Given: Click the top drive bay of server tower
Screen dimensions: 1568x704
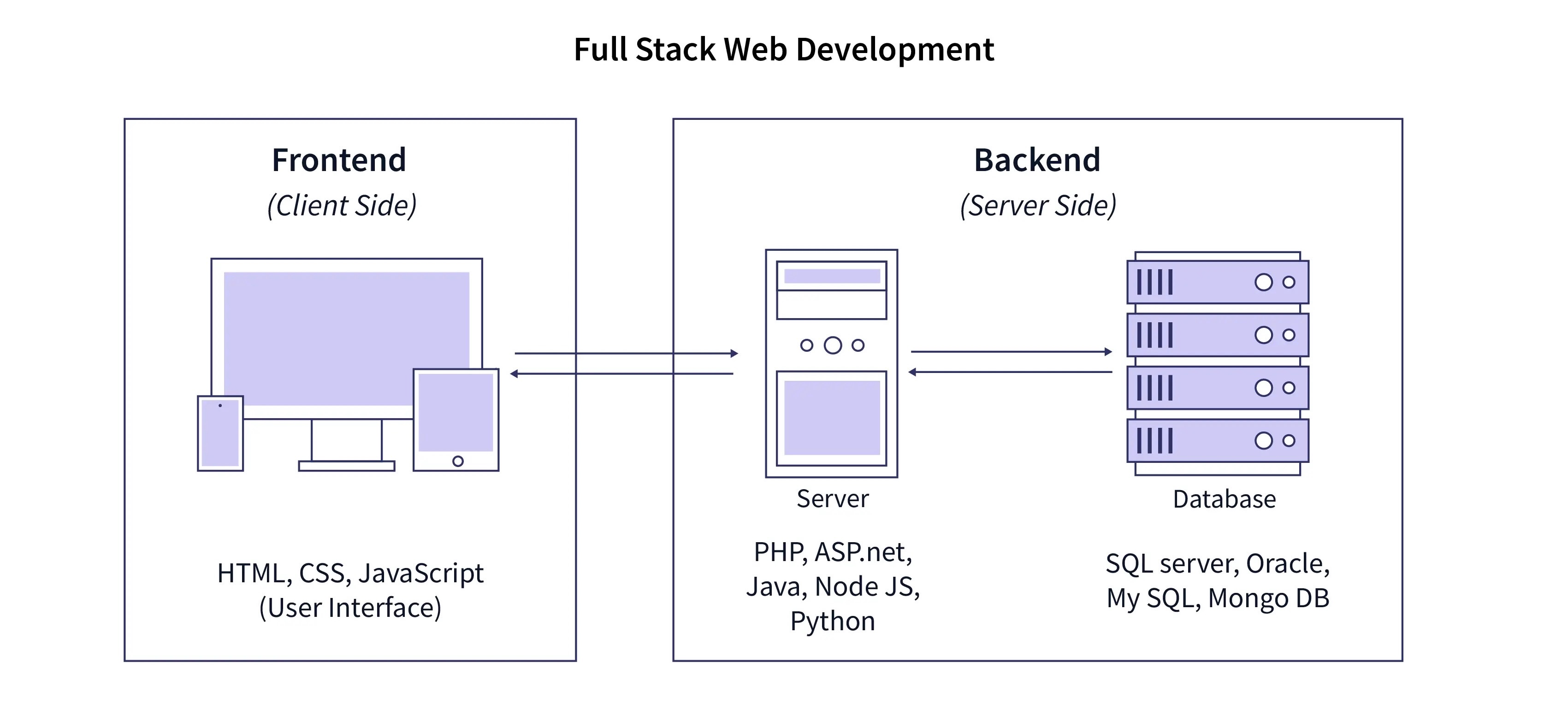Looking at the screenshot, I should click(831, 276).
